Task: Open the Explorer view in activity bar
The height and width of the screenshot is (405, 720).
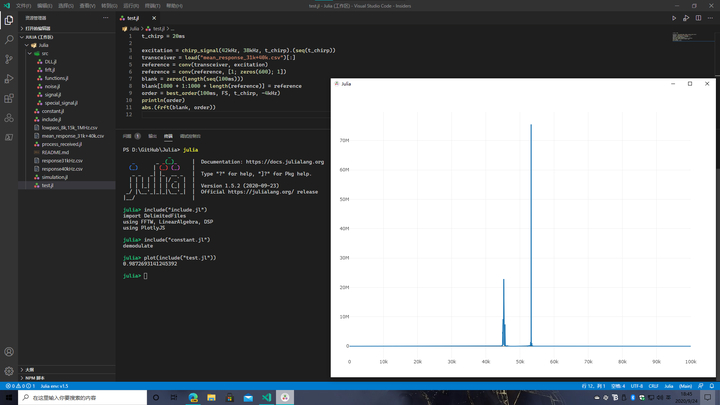Action: tap(9, 20)
